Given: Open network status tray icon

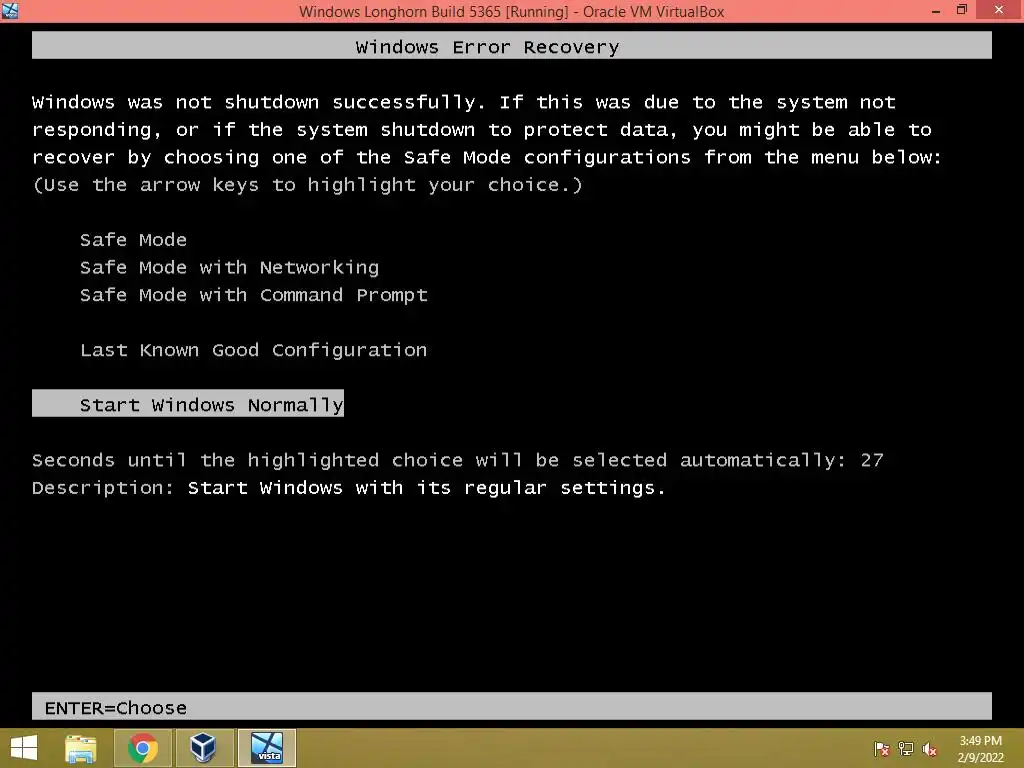Looking at the screenshot, I should click(x=906, y=749).
